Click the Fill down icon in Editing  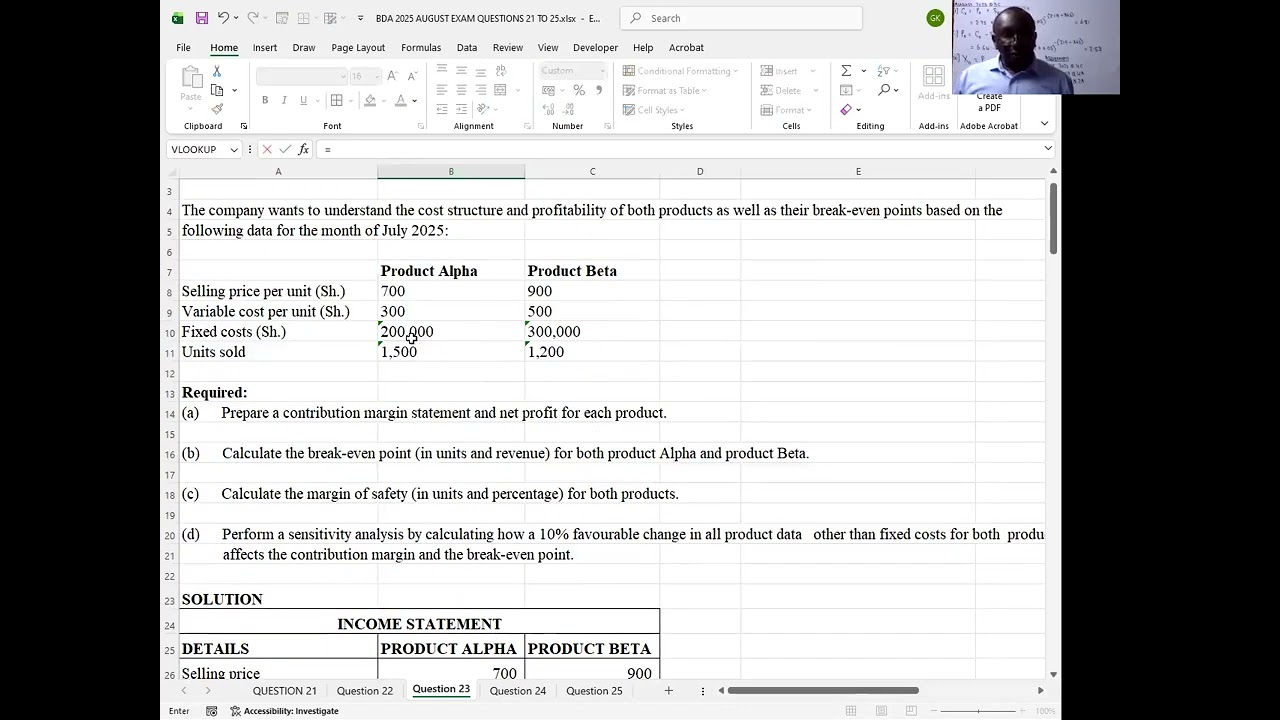(x=846, y=90)
